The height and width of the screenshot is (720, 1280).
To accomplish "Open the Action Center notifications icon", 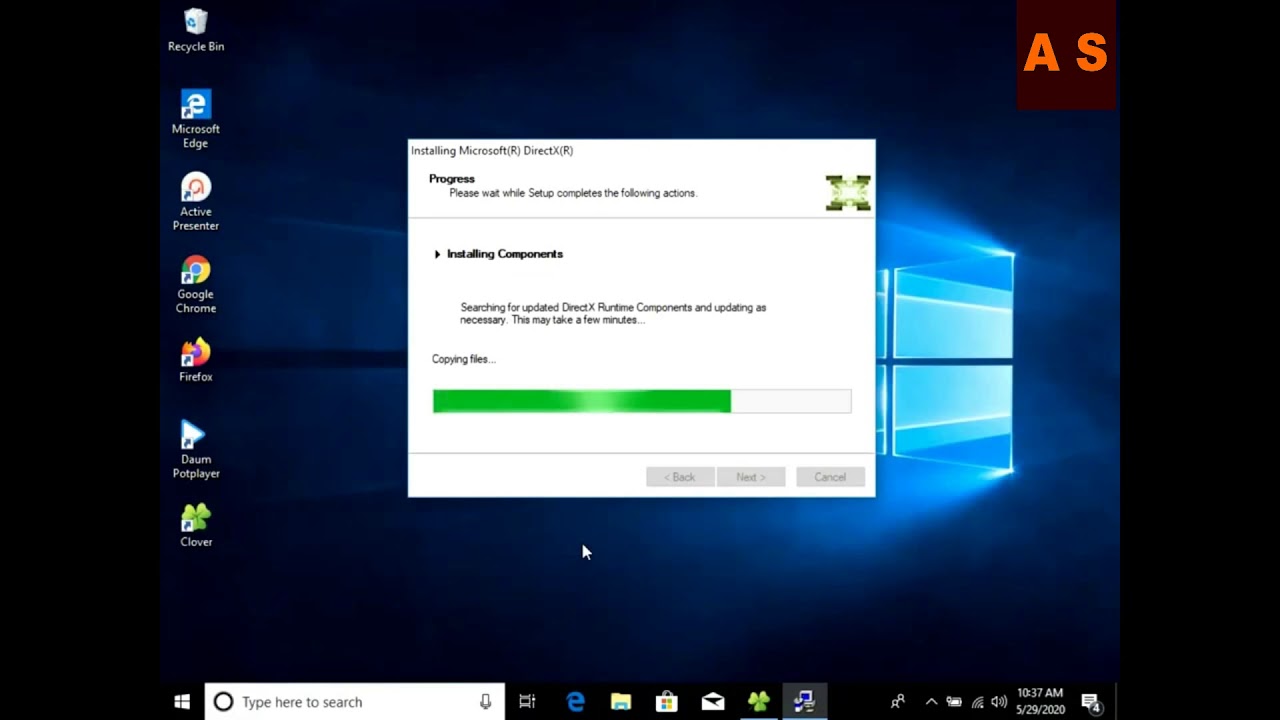I will (1091, 702).
